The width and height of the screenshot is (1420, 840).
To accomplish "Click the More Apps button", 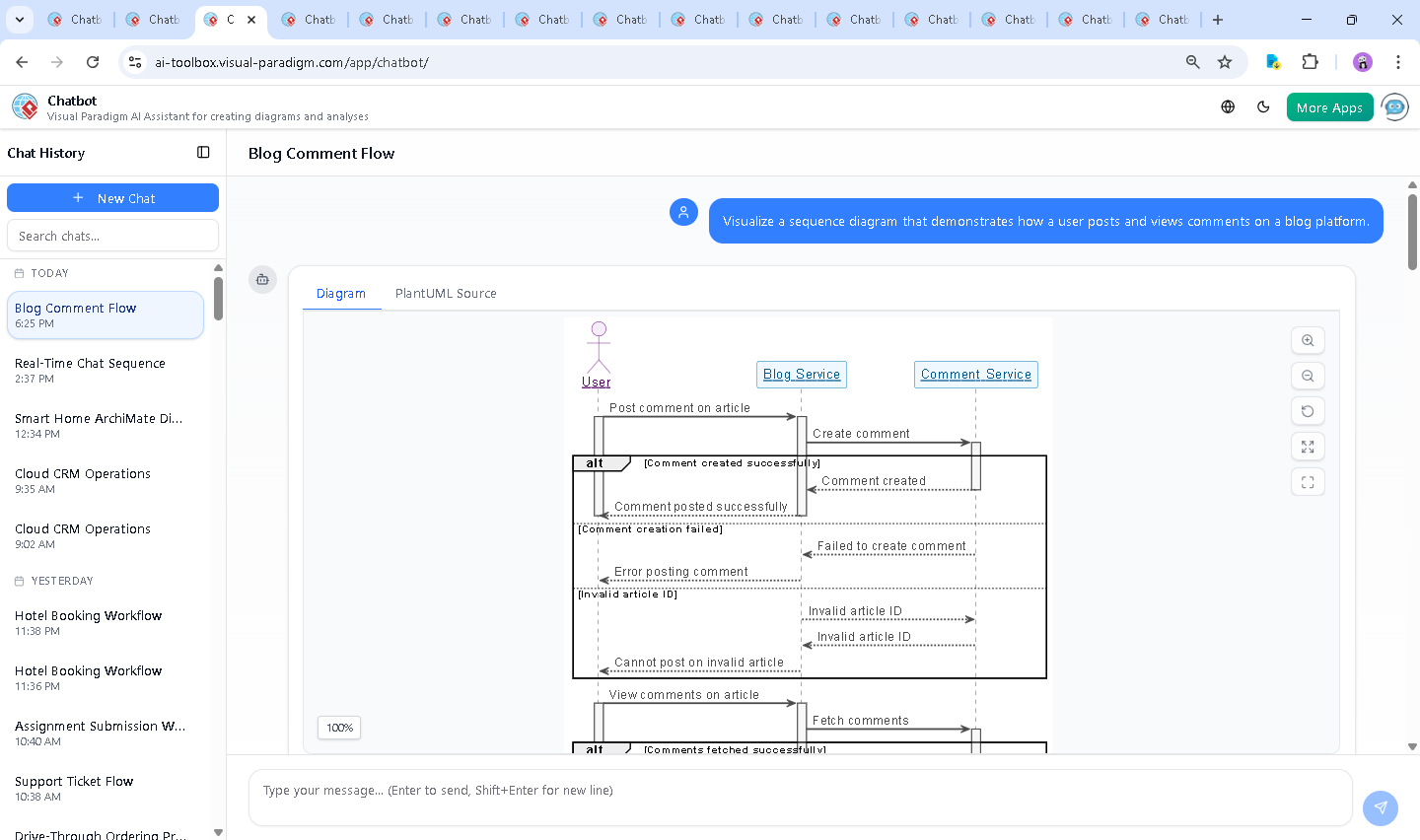I will (1329, 107).
